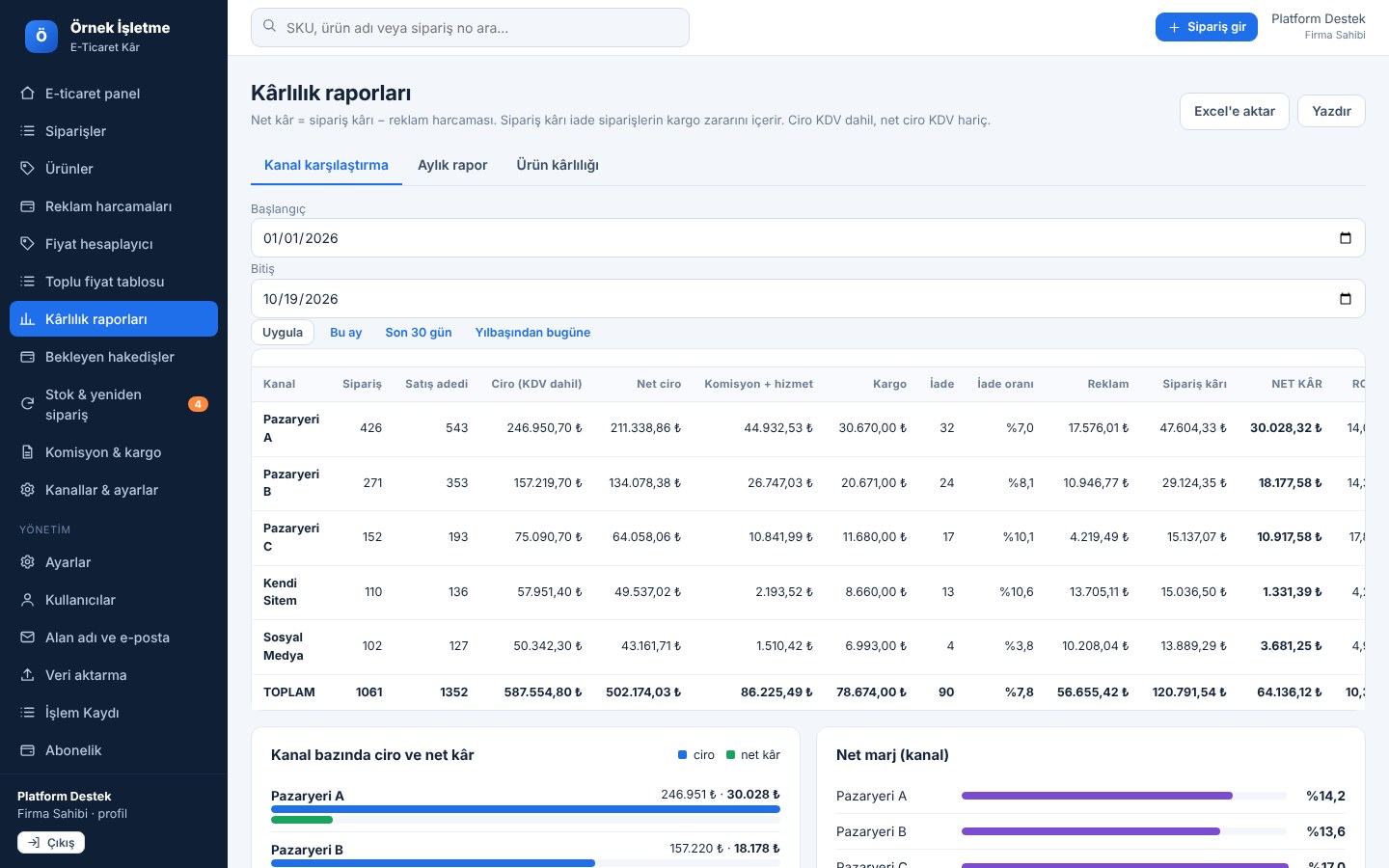Screen dimensions: 1389x868
Task: Click Fiyat hesaplayıcı tag icon
Action: pos(27,244)
